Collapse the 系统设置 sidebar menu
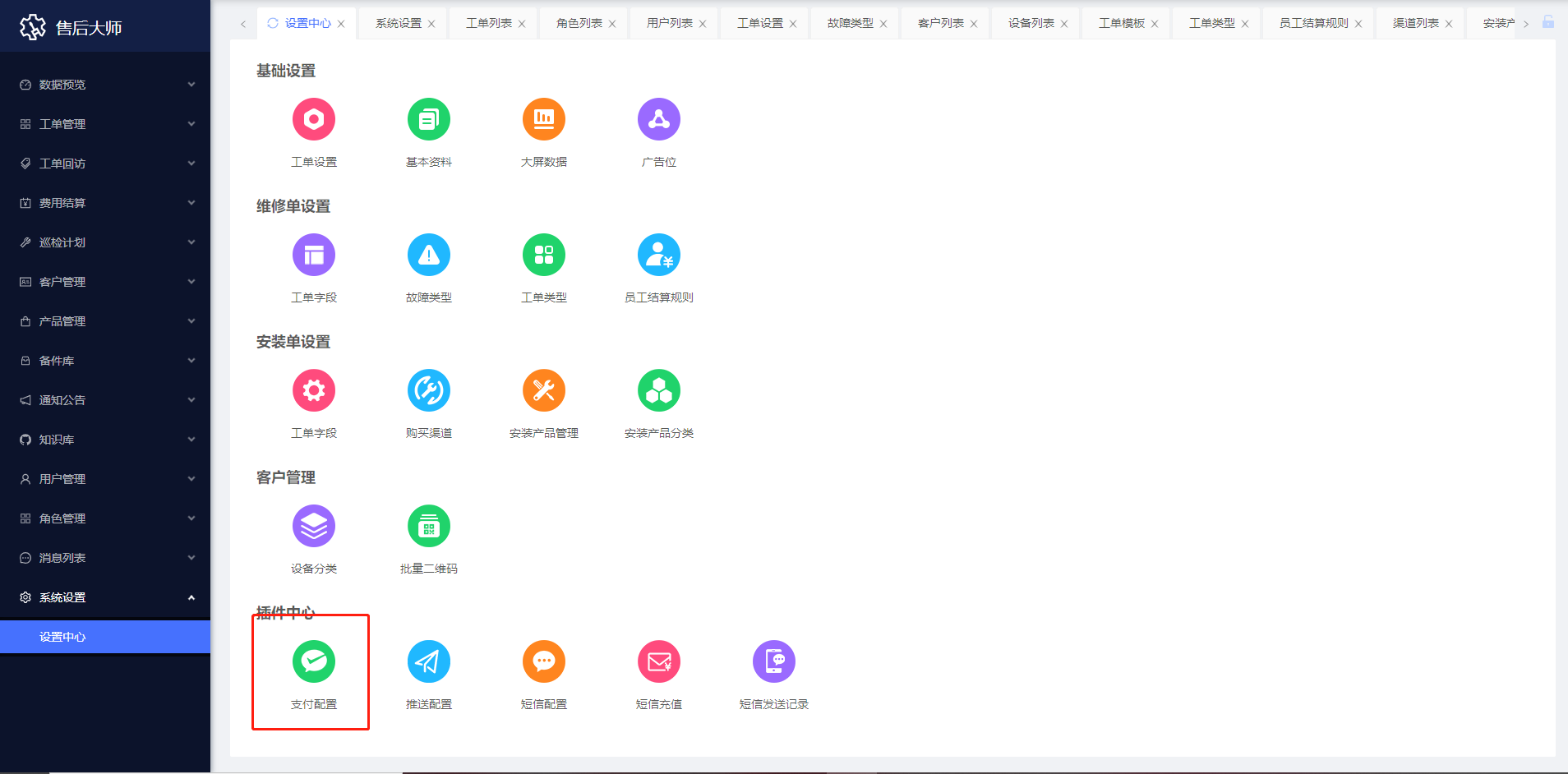The height and width of the screenshot is (774, 1568). tap(105, 597)
